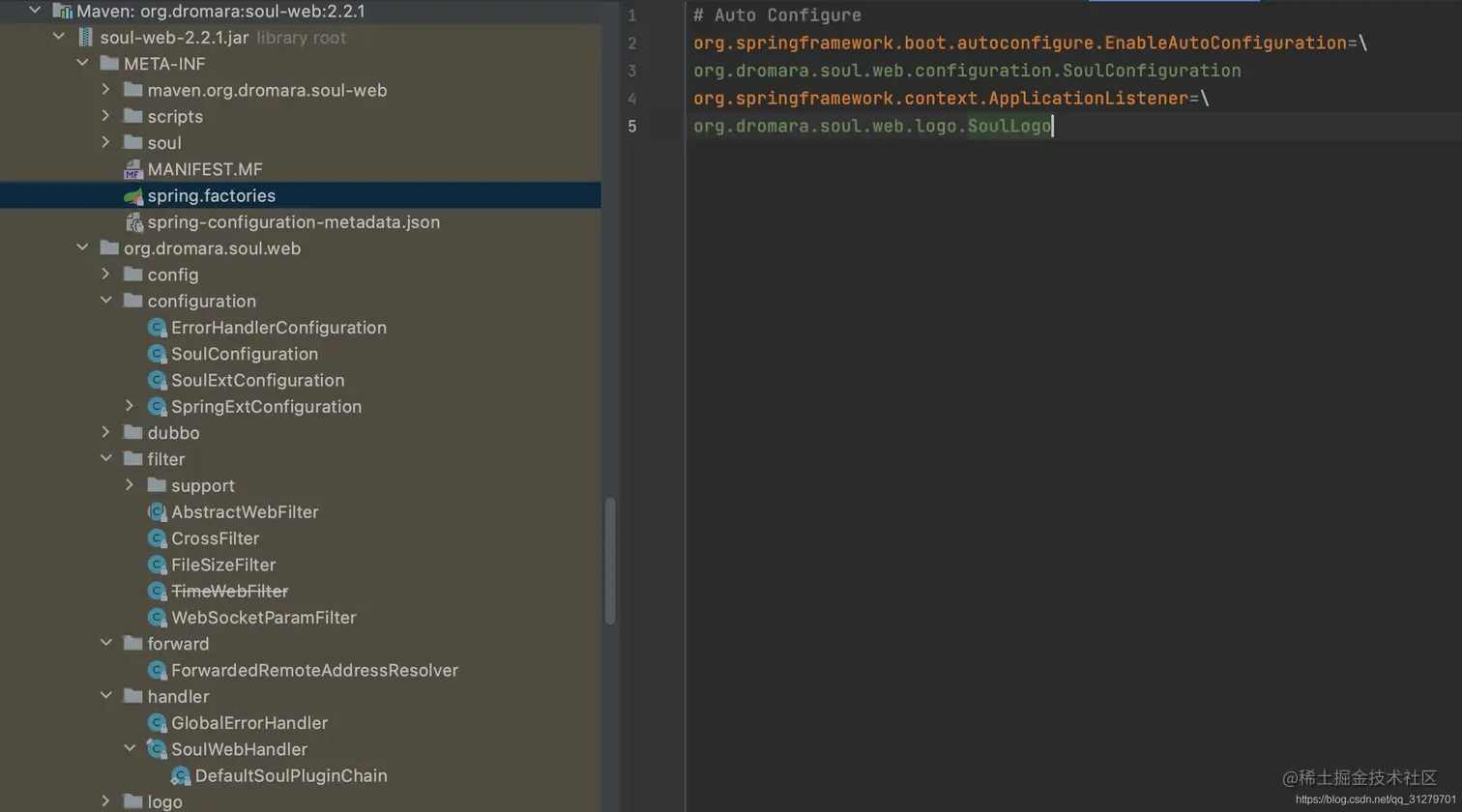Click the handler package folder icon
The height and width of the screenshot is (812, 1462).
(133, 696)
